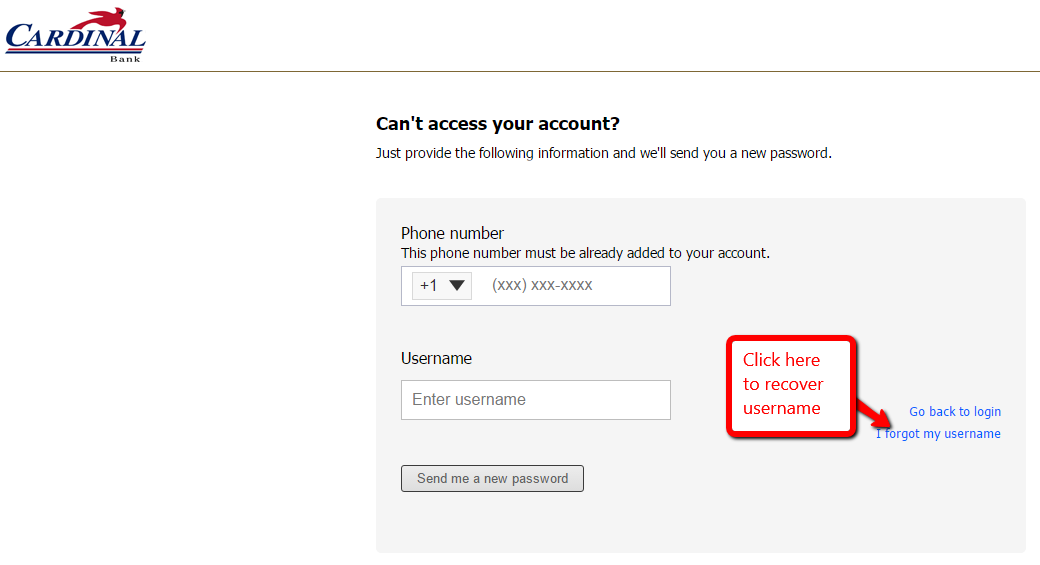Open the I forgot my username link
Image resolution: width=1040 pixels, height=565 pixels.
pyautogui.click(x=938, y=434)
